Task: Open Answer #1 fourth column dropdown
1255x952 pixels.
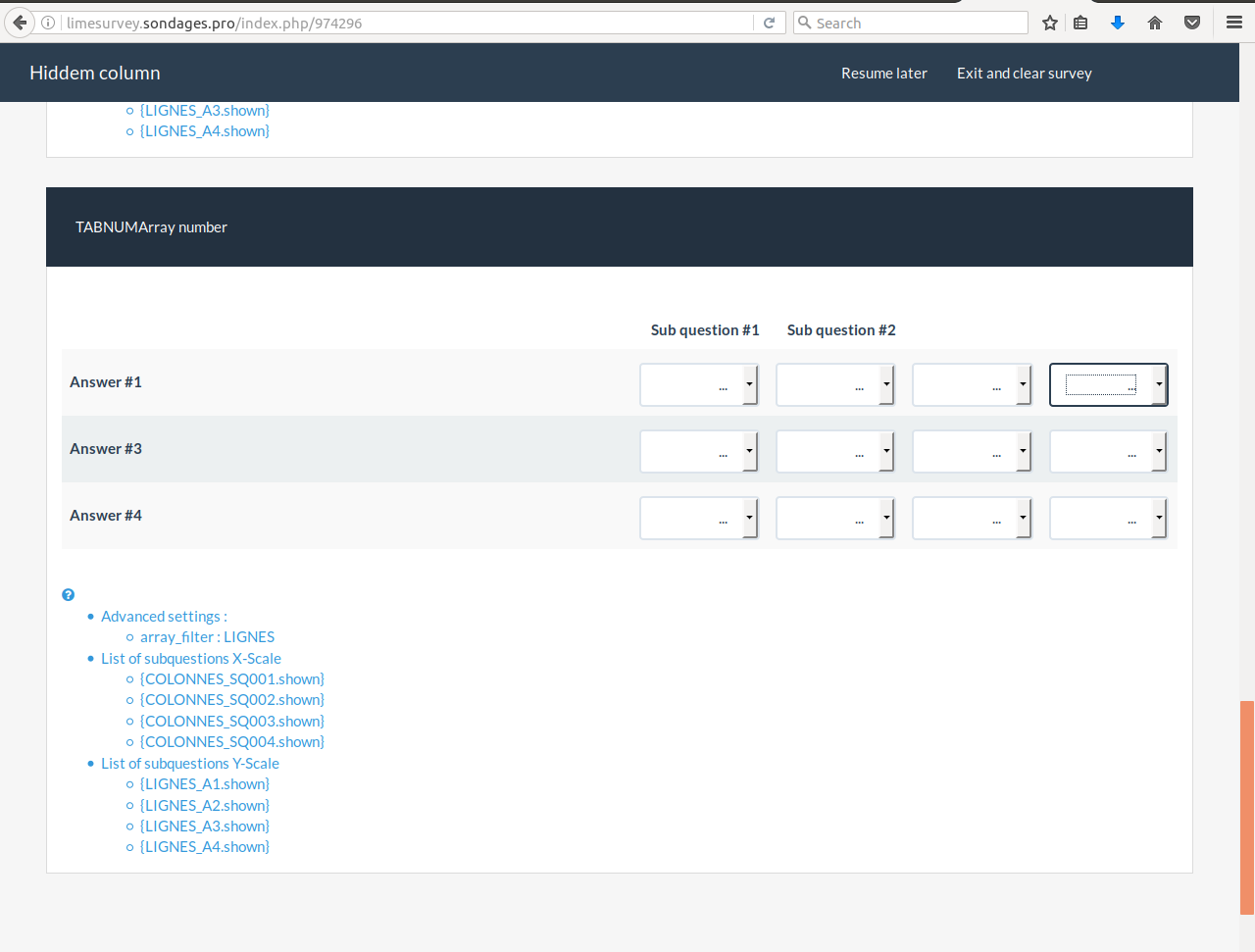Action: (1108, 384)
